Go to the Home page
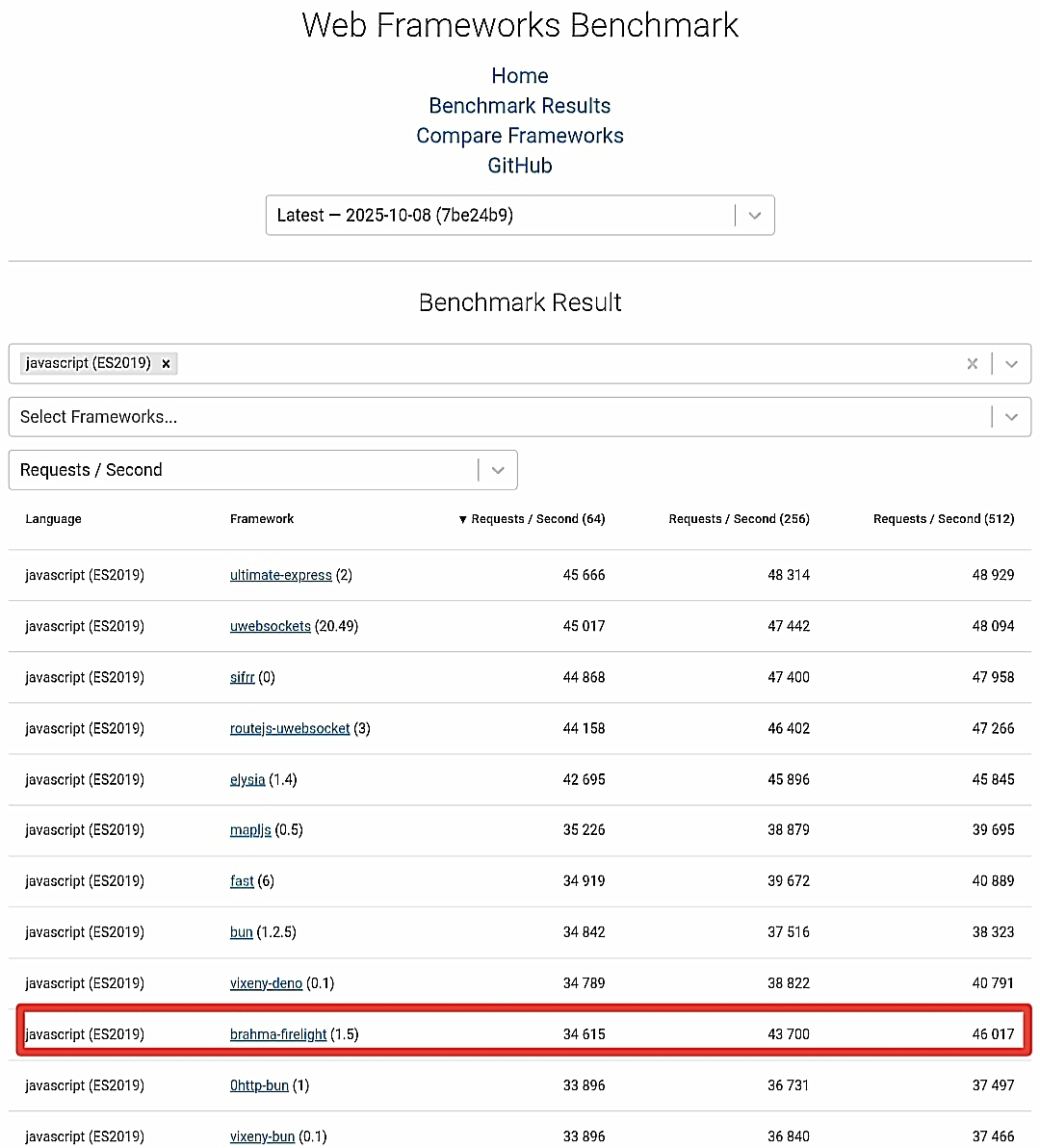1040x1148 pixels. click(x=519, y=76)
